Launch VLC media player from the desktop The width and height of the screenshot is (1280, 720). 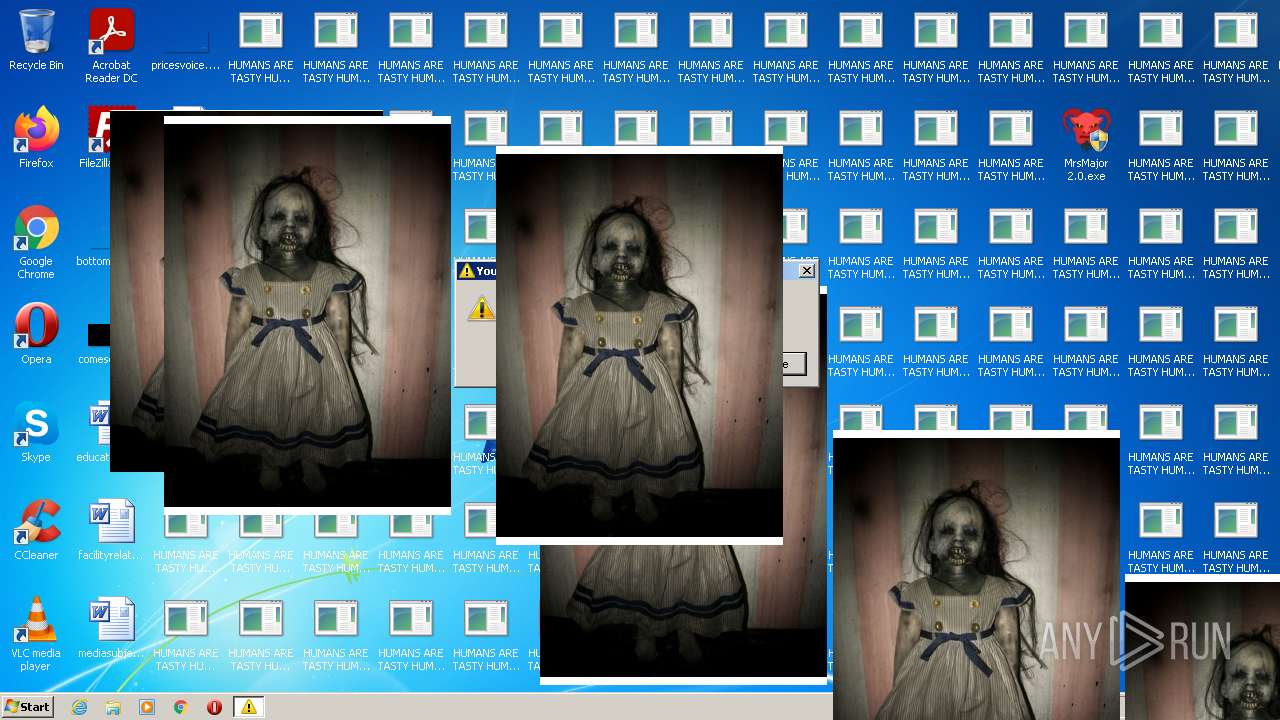(x=36, y=634)
